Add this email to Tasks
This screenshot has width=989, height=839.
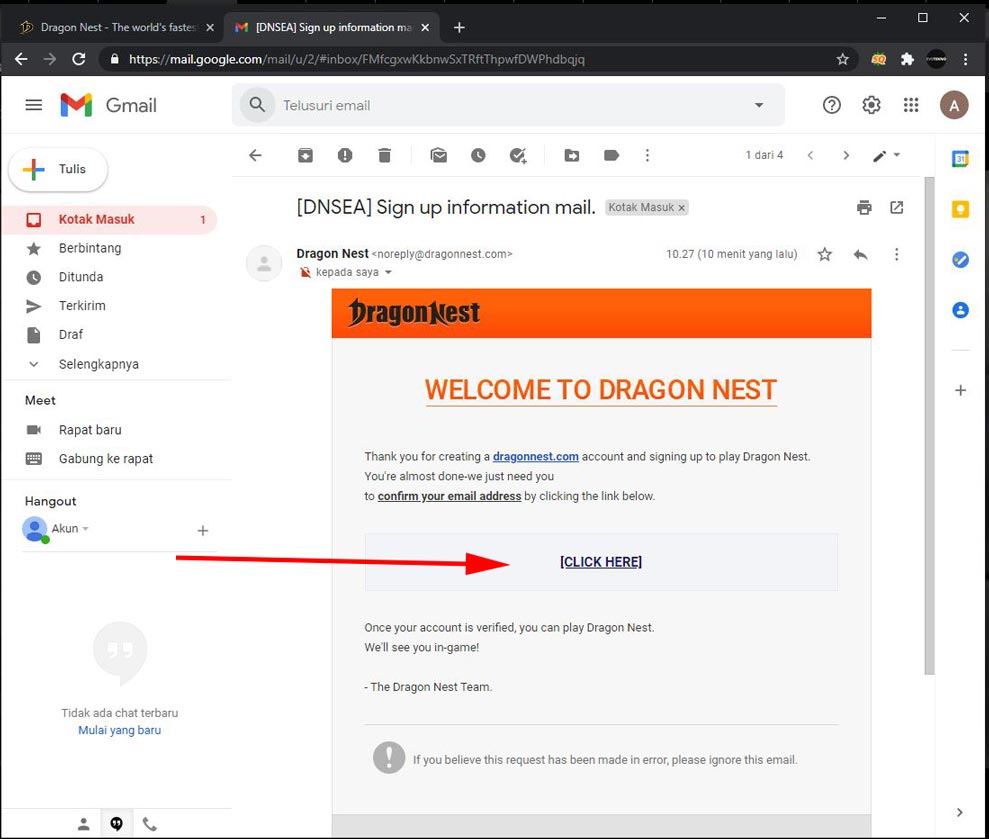click(x=518, y=155)
